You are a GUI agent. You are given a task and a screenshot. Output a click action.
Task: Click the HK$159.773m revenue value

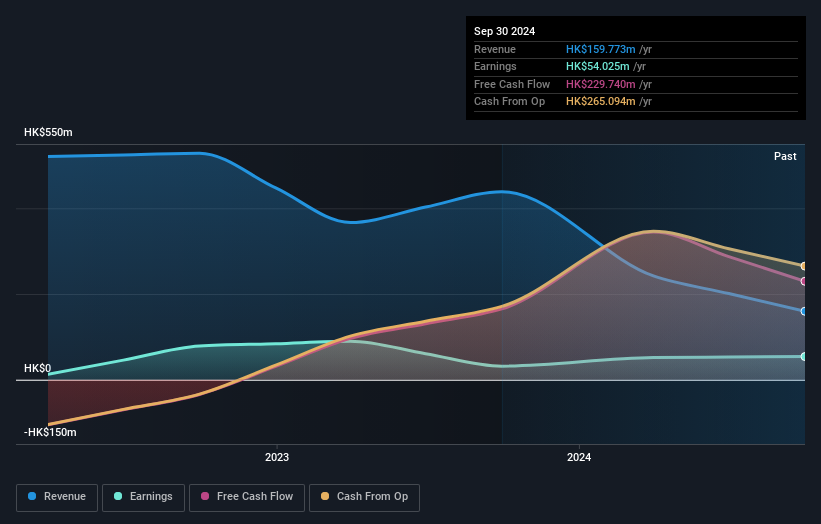[601, 49]
